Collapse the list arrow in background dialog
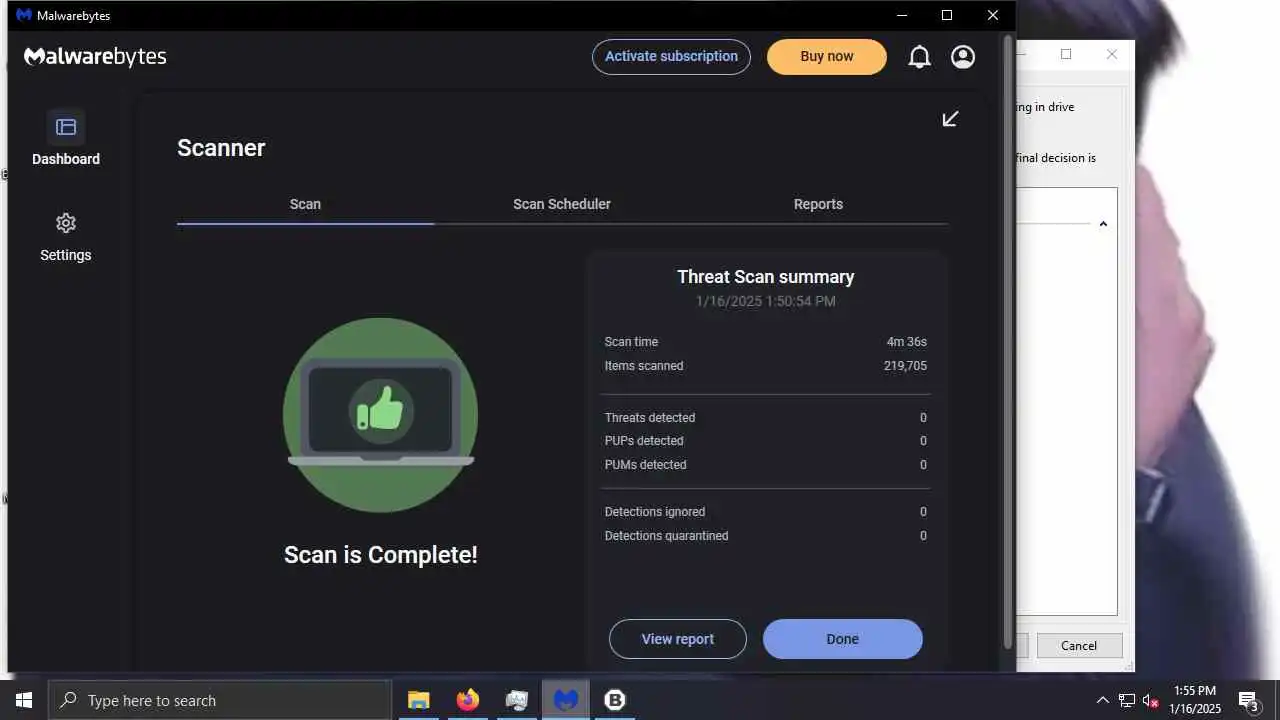Viewport: 1280px width, 720px height. pos(1103,224)
